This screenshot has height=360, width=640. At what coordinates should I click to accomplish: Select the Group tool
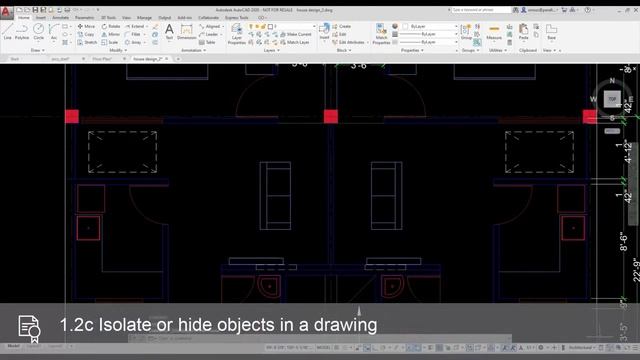click(466, 32)
